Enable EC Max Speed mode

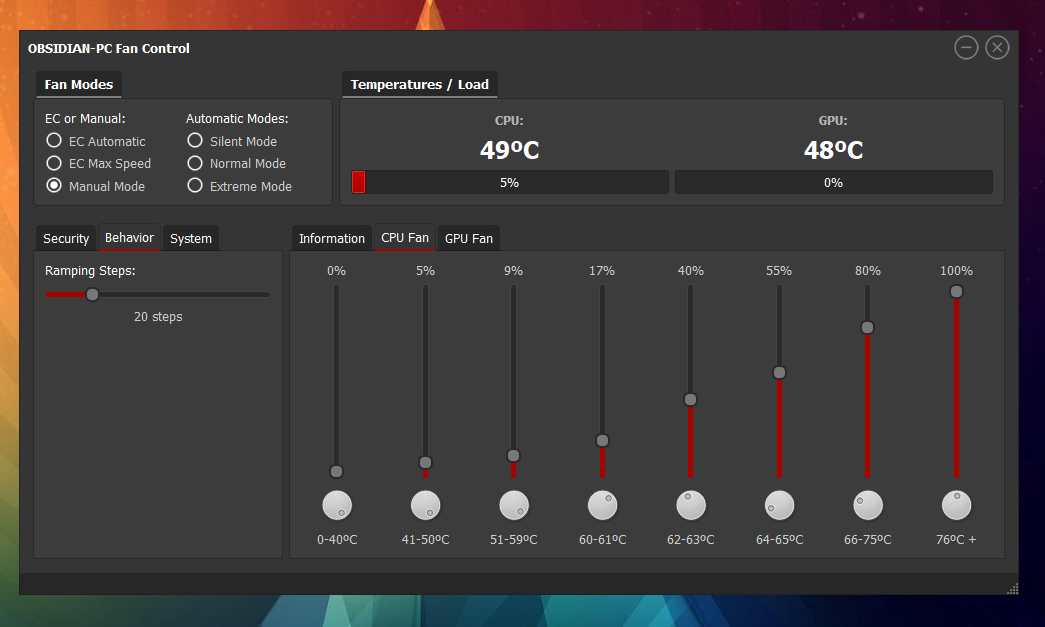click(x=54, y=163)
